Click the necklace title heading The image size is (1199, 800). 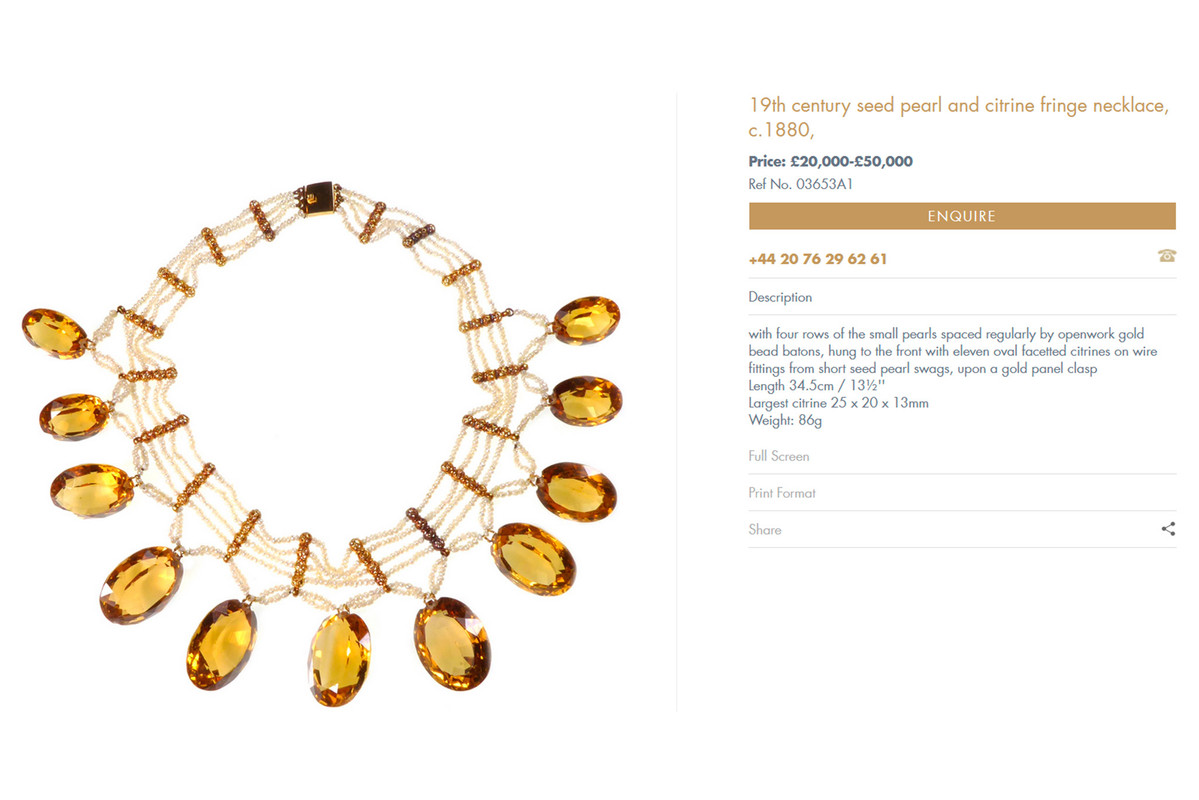958,117
